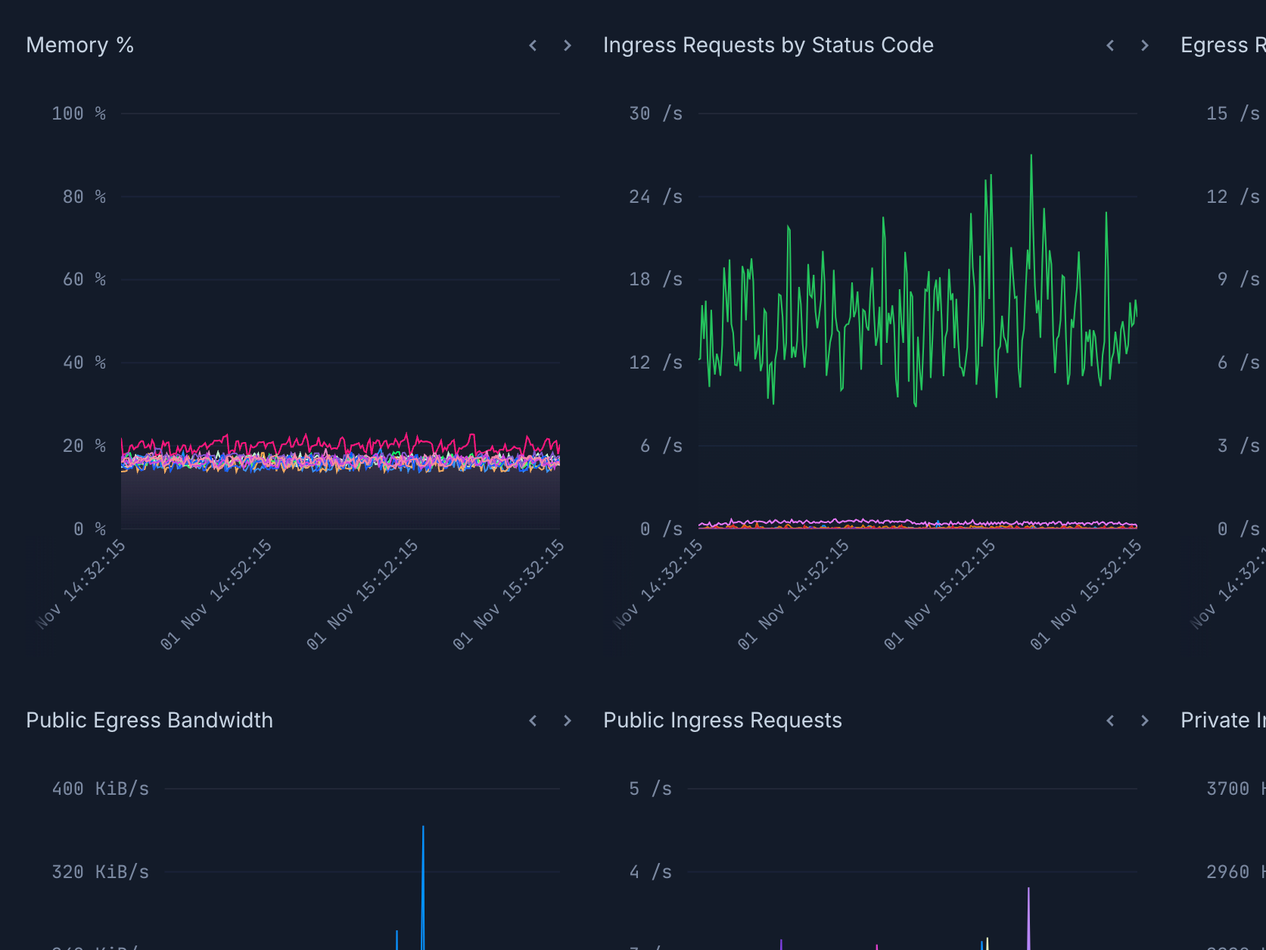
Task: Click the 01 Nov 14:52:15 label under Ingress Requests chart
Action: click(792, 596)
